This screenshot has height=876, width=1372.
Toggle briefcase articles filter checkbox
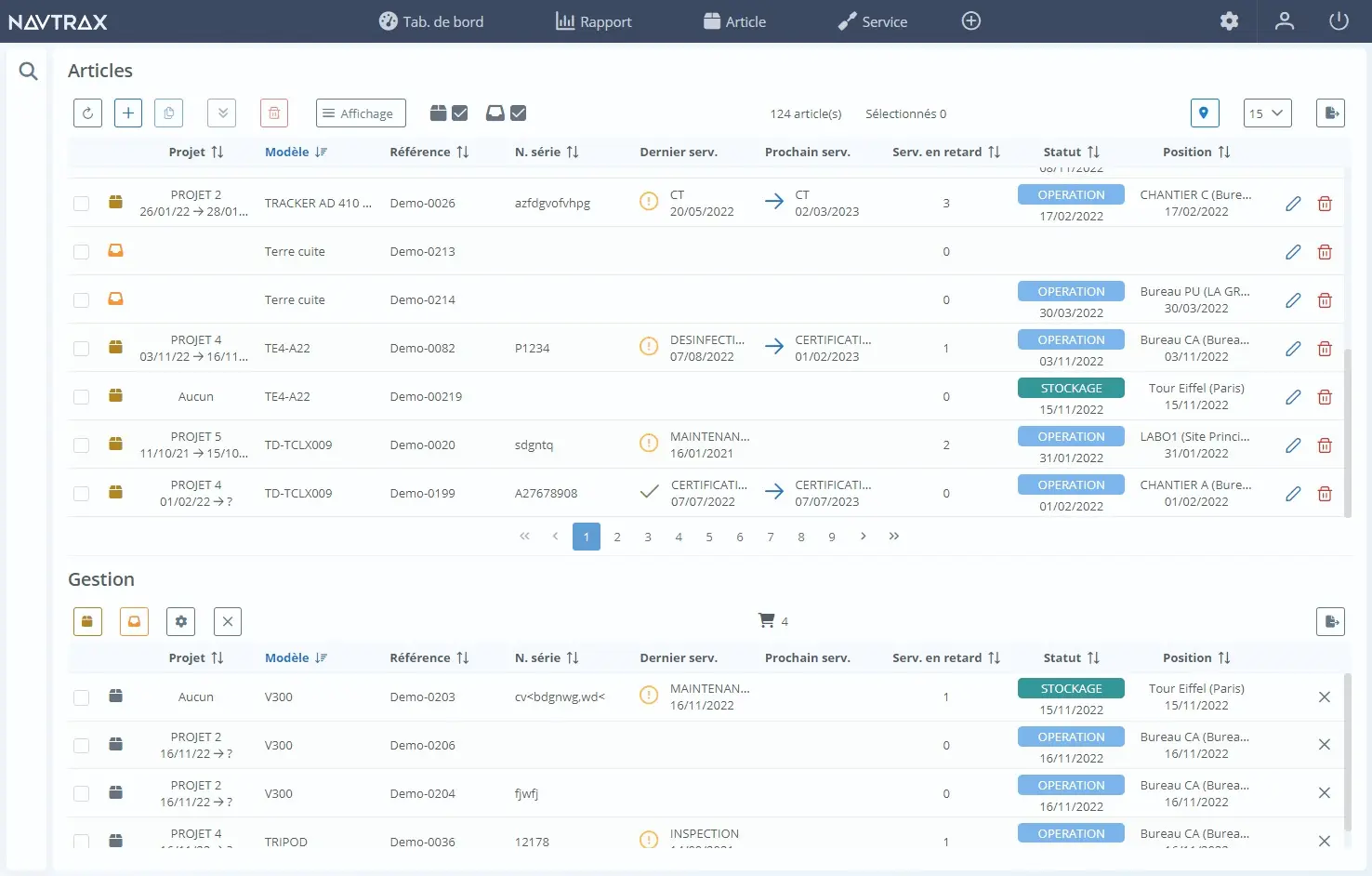460,113
